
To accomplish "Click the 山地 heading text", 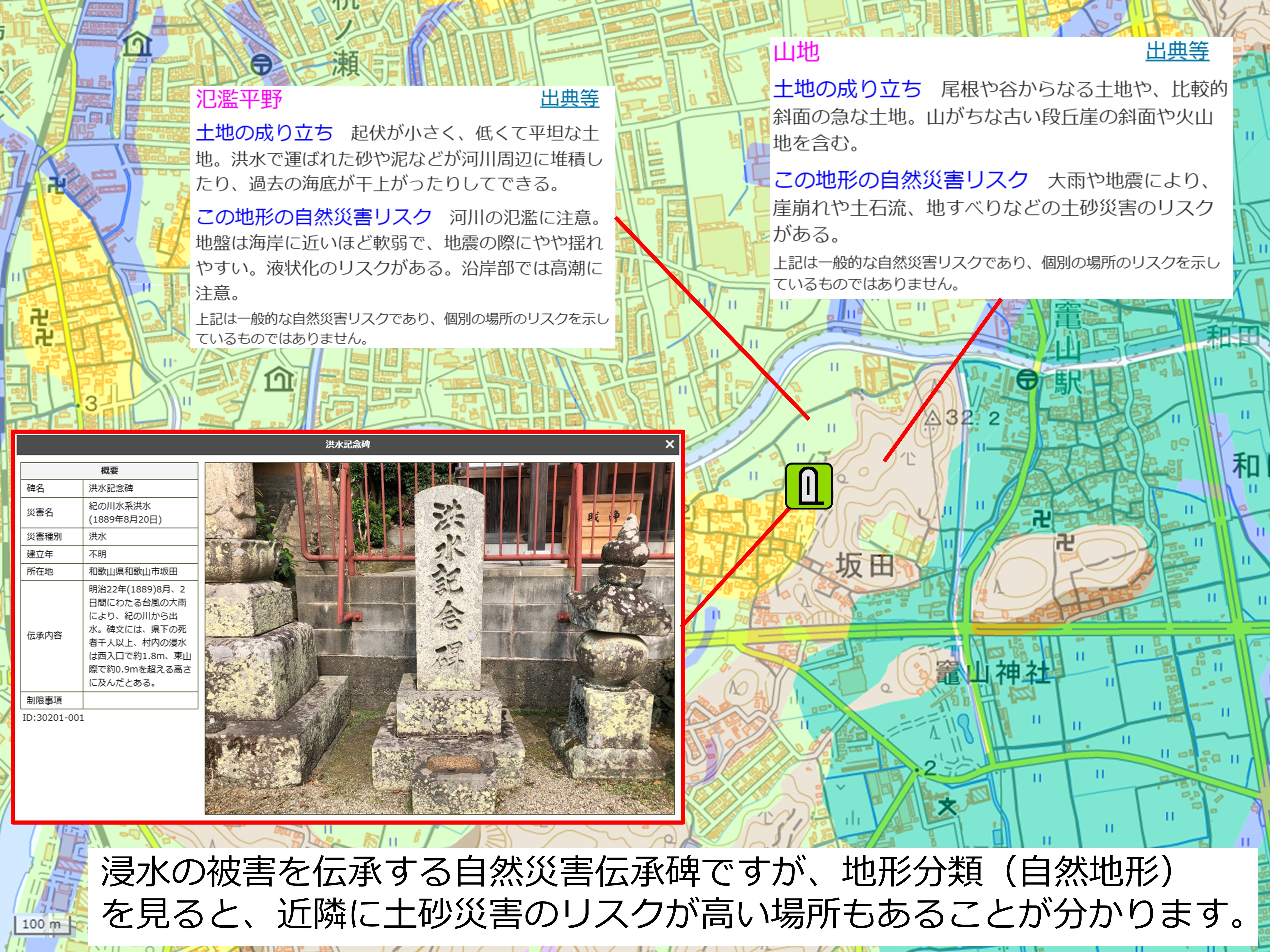I will (x=796, y=52).
